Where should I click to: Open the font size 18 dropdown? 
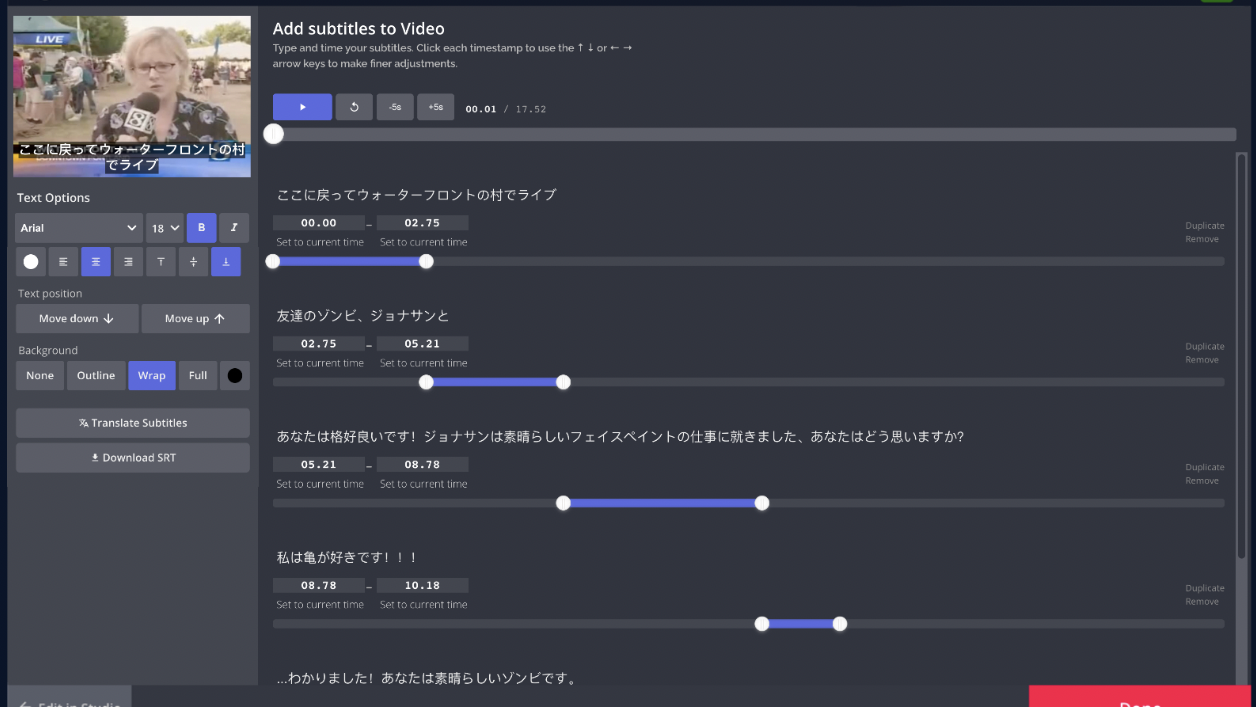click(165, 228)
